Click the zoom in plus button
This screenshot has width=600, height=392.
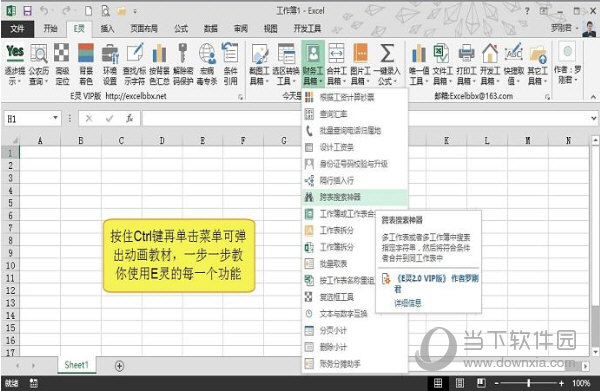[x=561, y=383]
